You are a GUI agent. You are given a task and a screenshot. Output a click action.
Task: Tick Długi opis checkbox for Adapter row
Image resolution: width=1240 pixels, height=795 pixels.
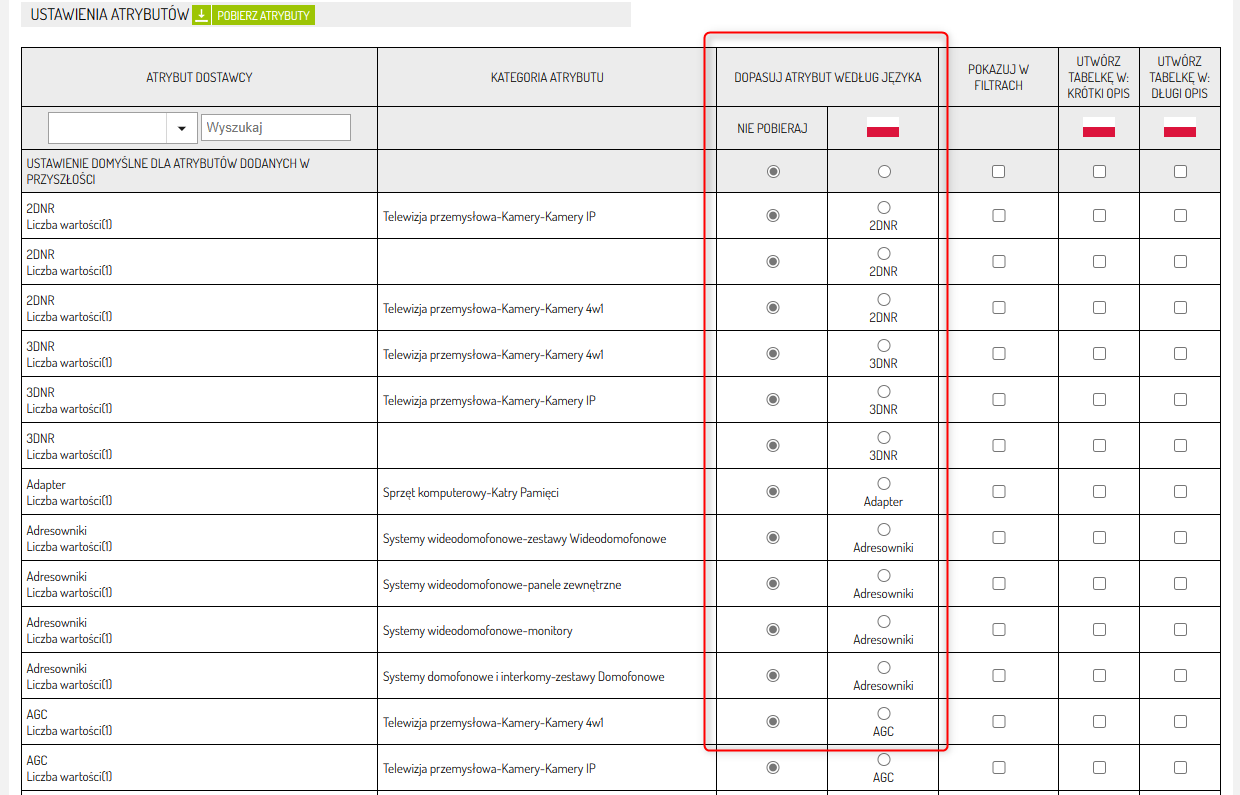click(x=1180, y=492)
